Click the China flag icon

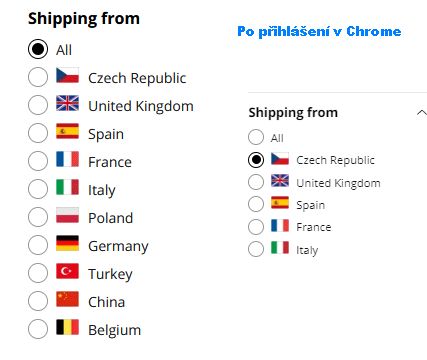67,299
